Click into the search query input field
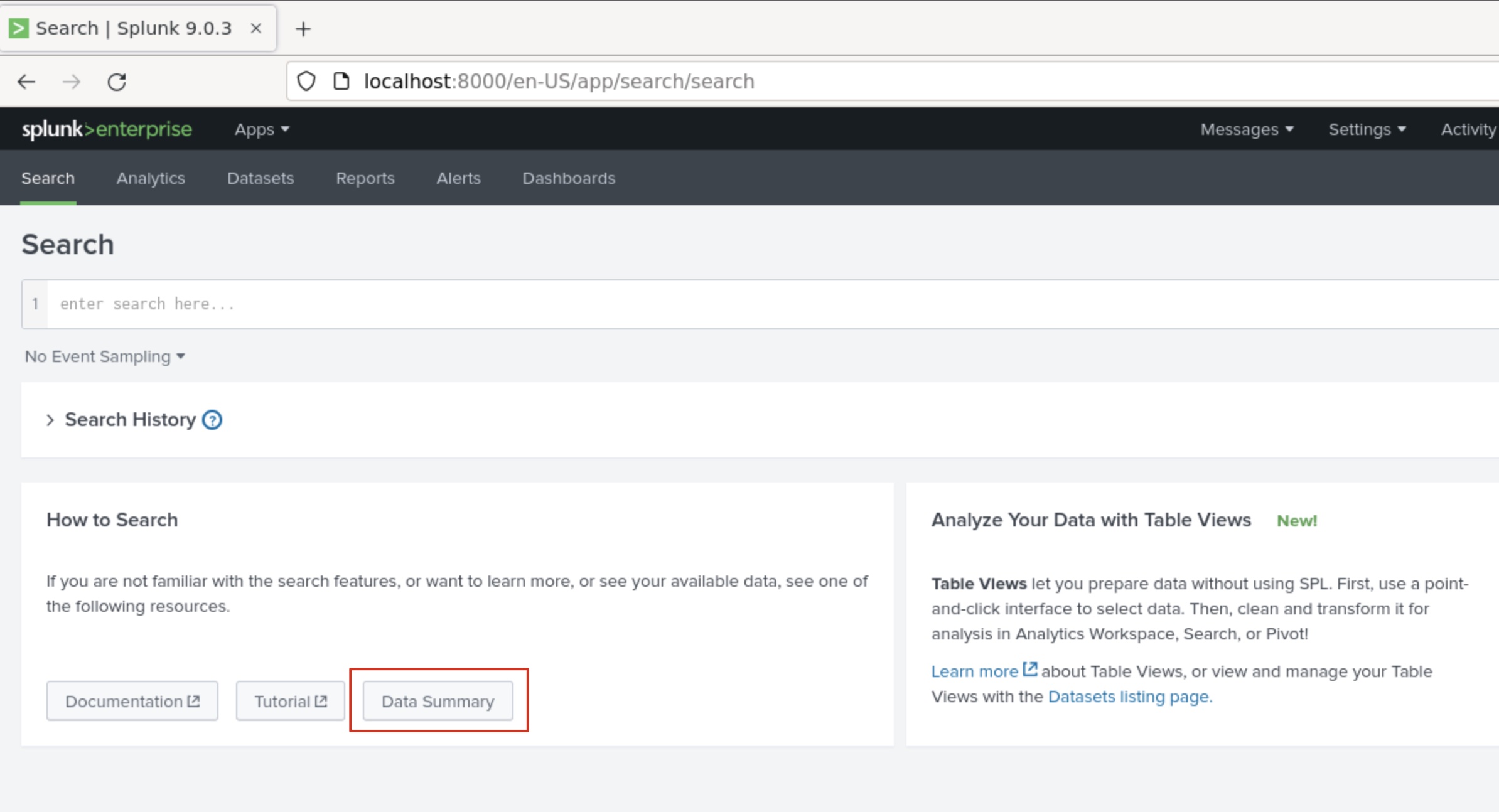This screenshot has height=812, width=1499. [x=772, y=304]
